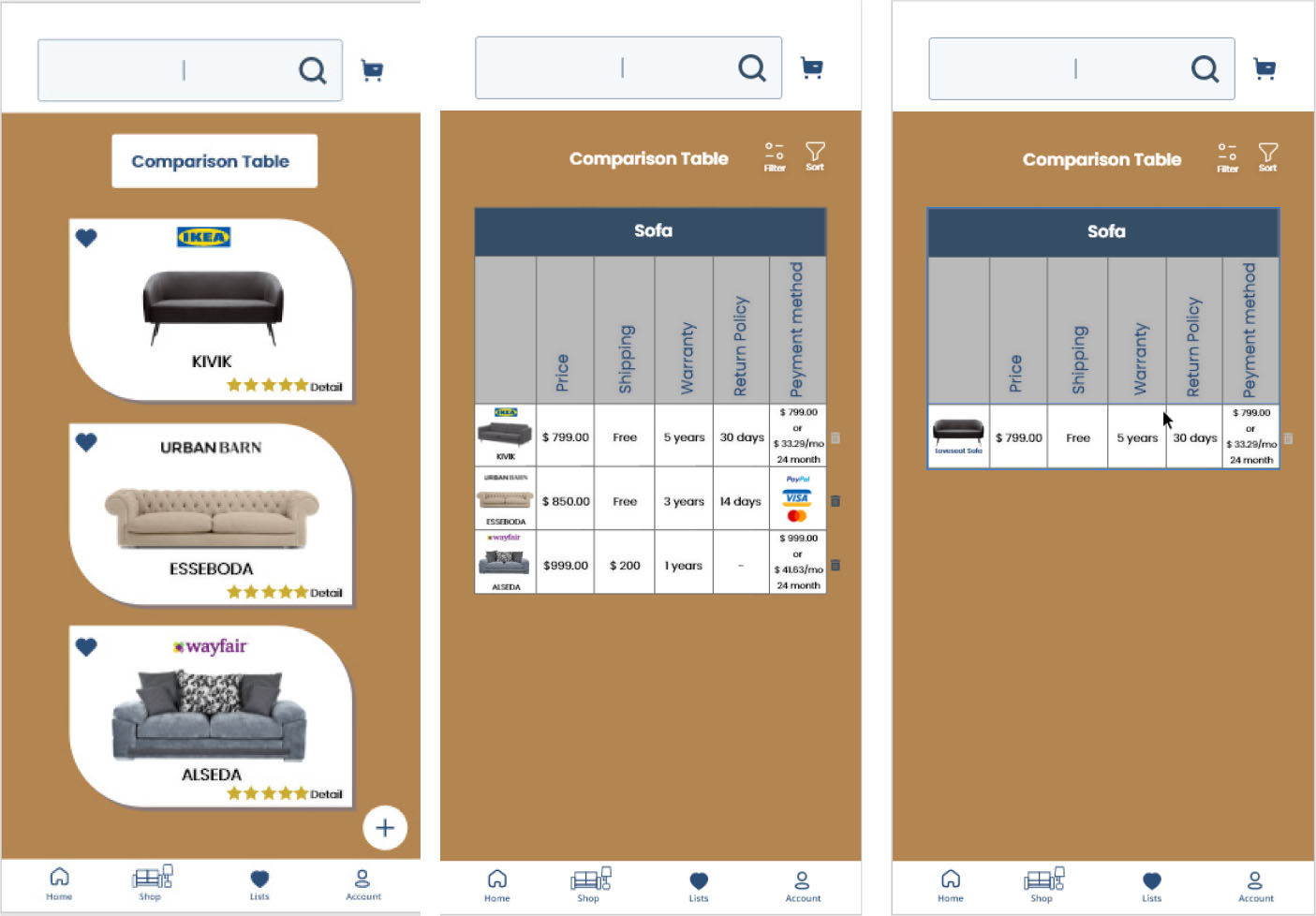
Task: Click the cart icon on the left screen
Action: point(372,70)
